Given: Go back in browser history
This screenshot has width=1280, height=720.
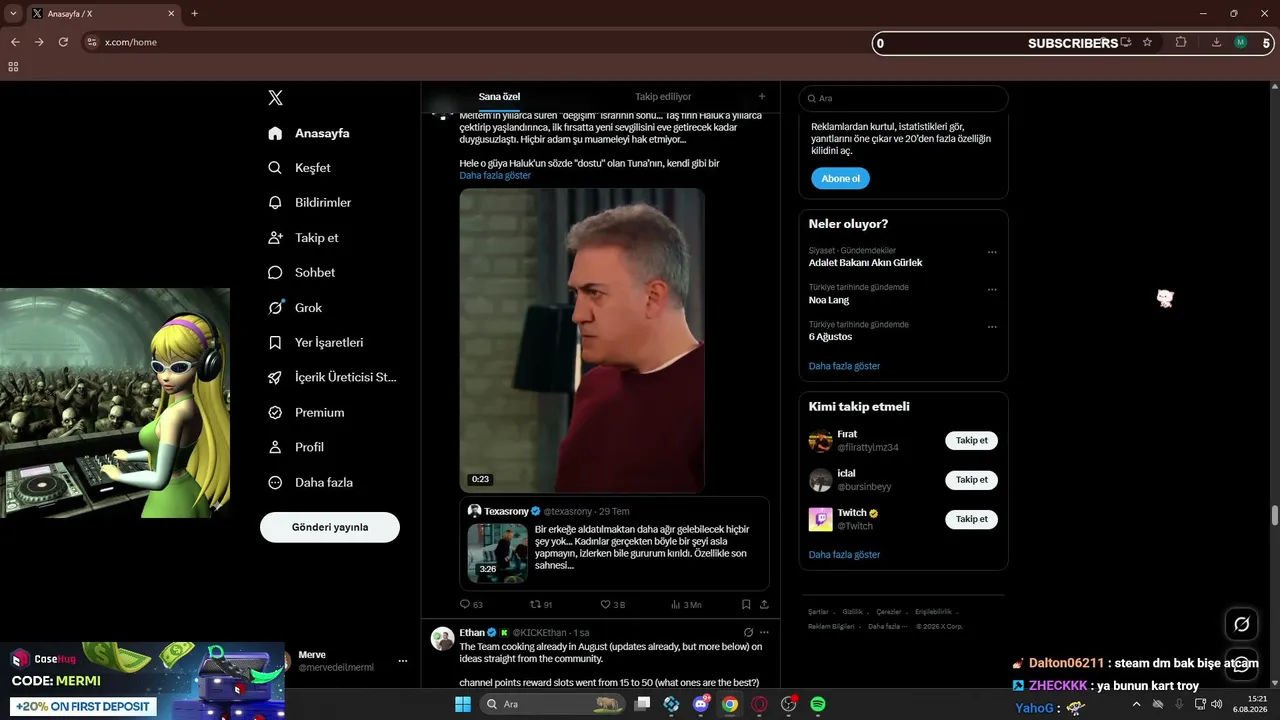Looking at the screenshot, I should (x=15, y=42).
